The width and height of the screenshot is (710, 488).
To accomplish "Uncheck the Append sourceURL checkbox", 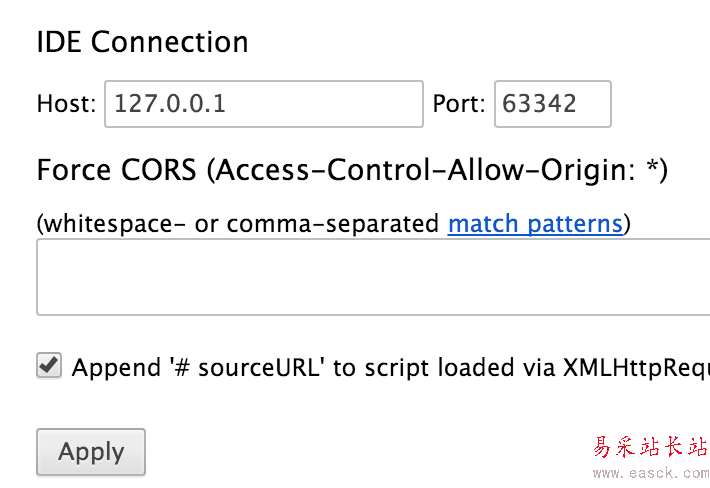I will 49,365.
